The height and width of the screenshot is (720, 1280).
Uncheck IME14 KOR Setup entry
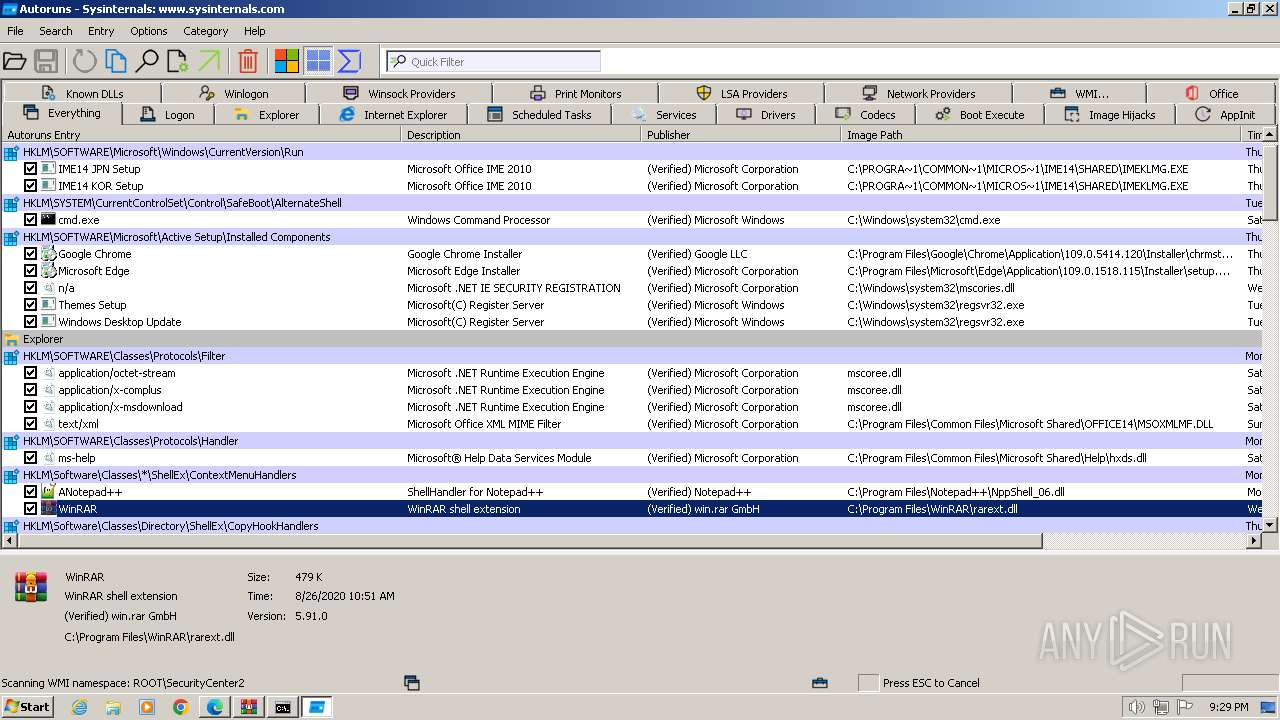coord(30,186)
